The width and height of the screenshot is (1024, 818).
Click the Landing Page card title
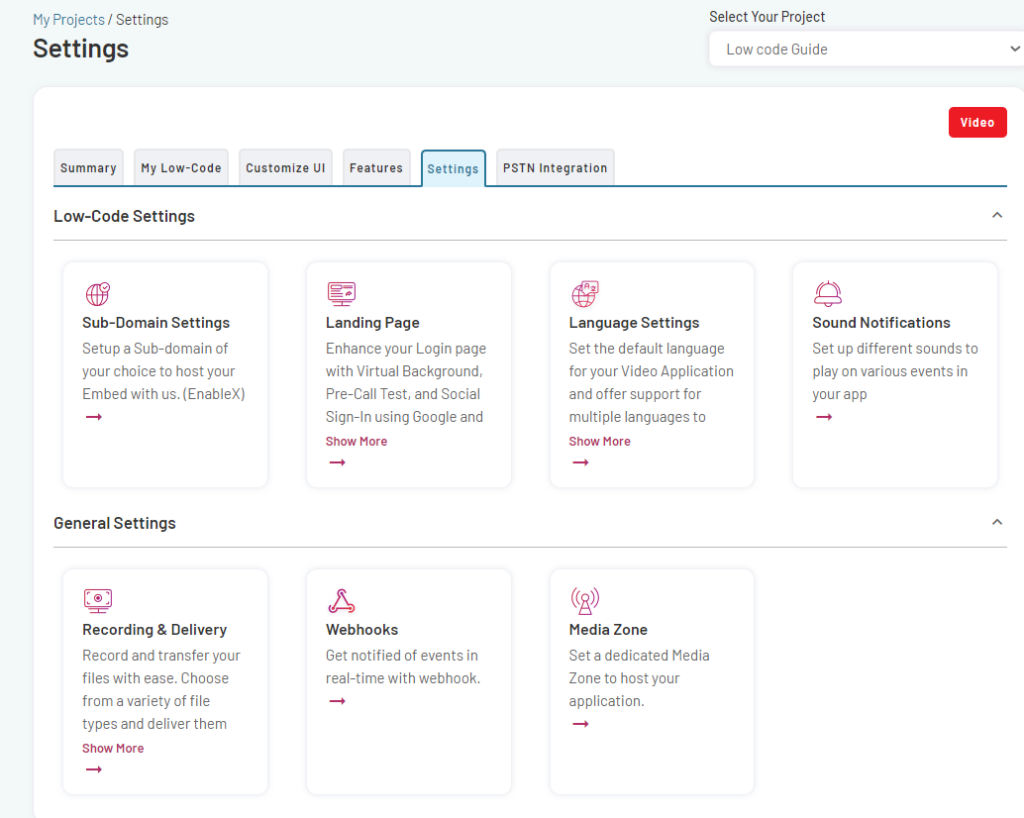[x=373, y=322]
